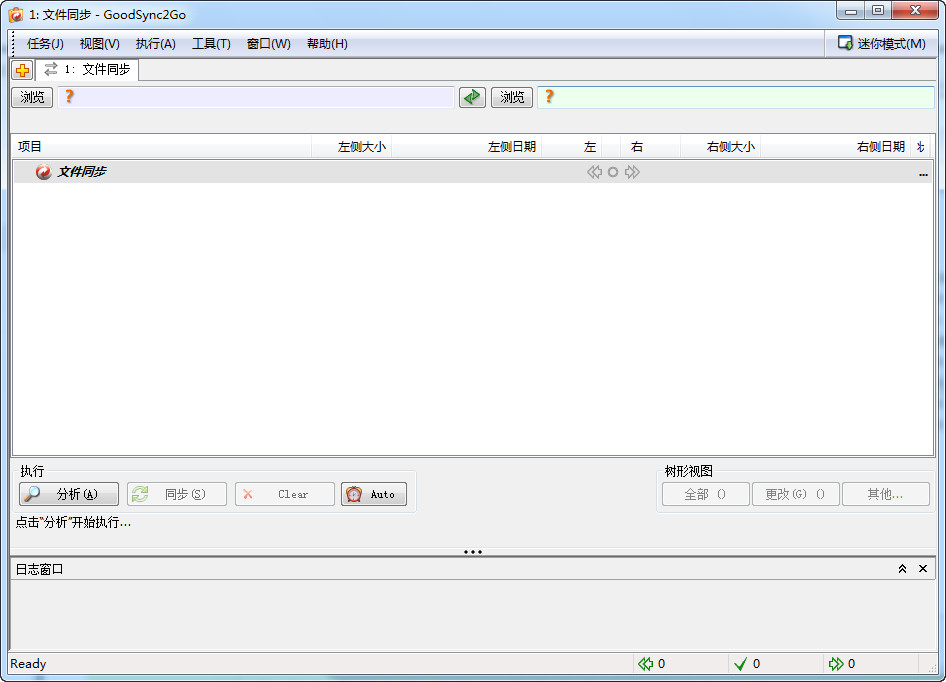Select the 1: 文件同步 job tab
Screen dimensions: 946x682
[x=87, y=70]
